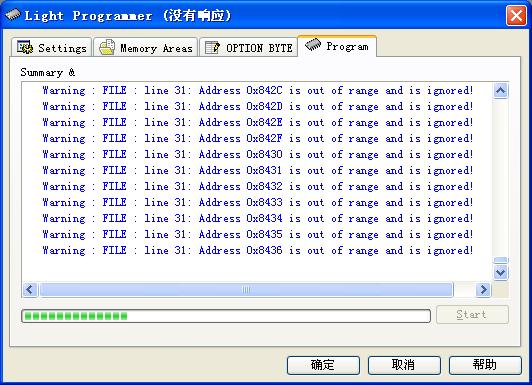Close the Light Programmer window

516,16
